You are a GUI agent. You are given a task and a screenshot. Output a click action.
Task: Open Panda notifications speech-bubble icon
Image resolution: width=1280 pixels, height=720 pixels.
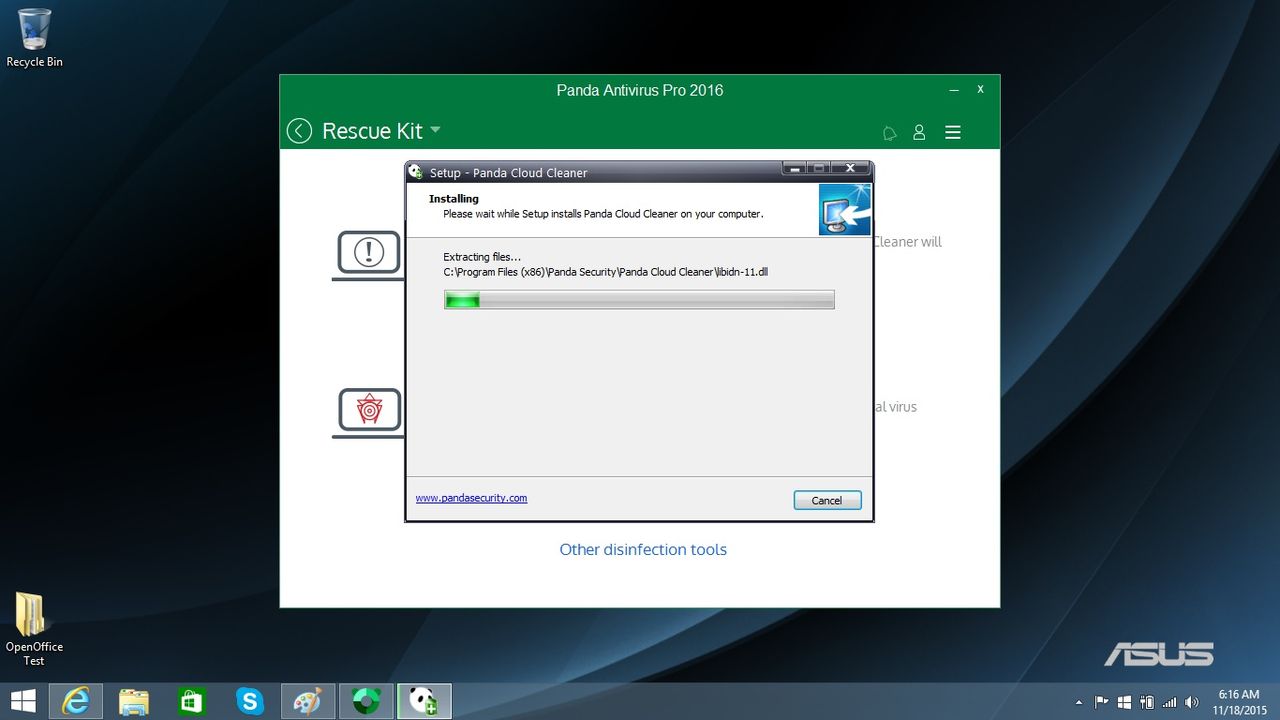889,132
